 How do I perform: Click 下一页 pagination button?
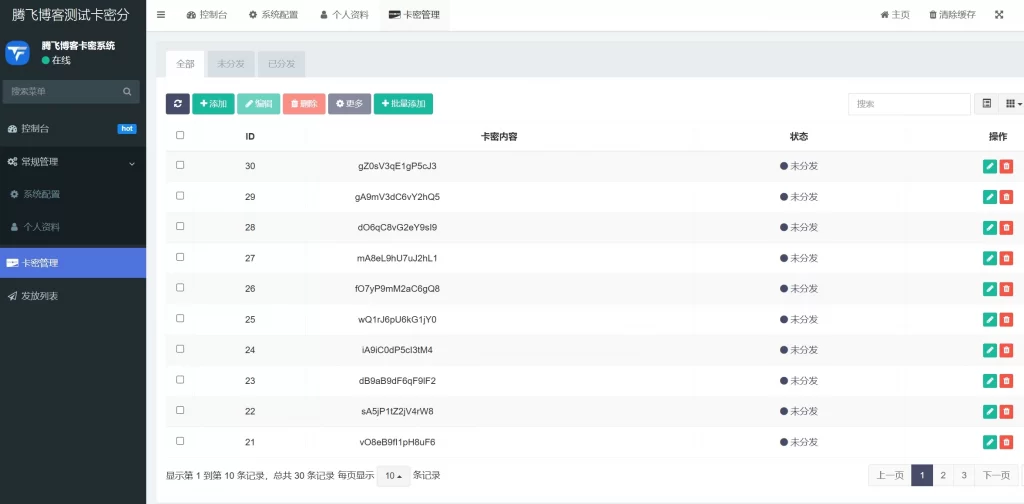coord(997,475)
